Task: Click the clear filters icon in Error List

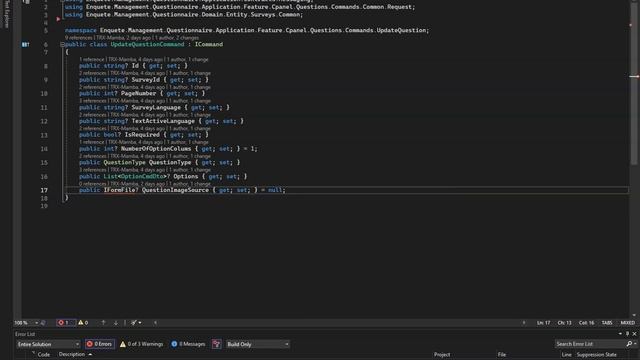Action: pos(216,344)
